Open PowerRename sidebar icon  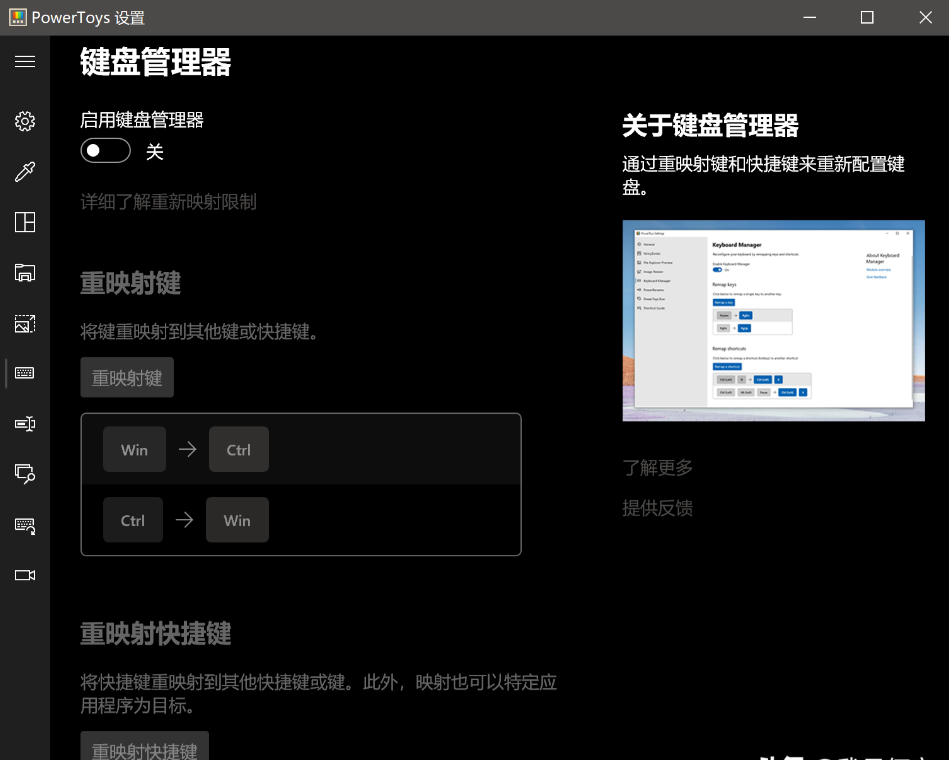point(25,424)
